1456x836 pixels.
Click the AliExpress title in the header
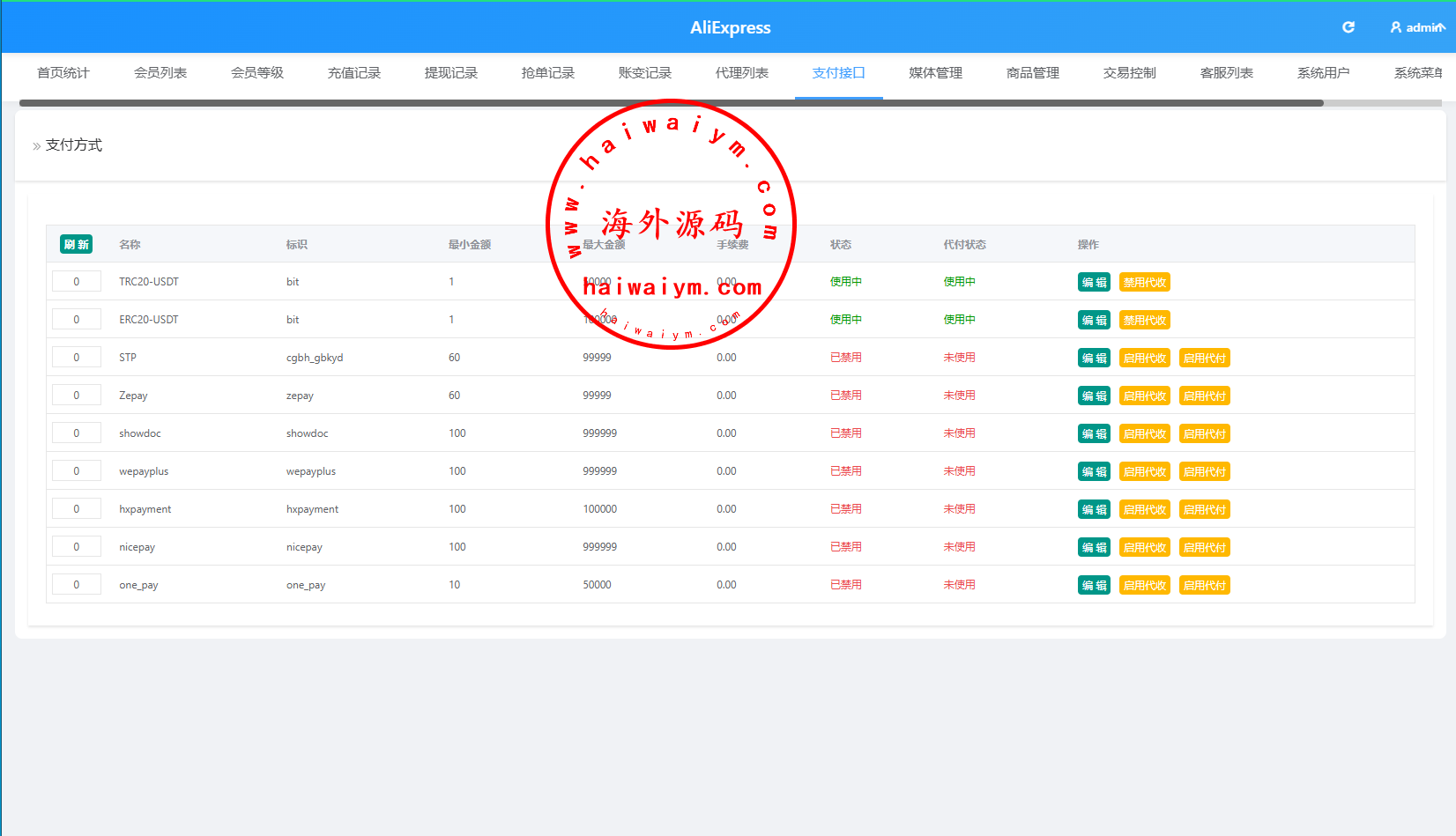pos(731,27)
